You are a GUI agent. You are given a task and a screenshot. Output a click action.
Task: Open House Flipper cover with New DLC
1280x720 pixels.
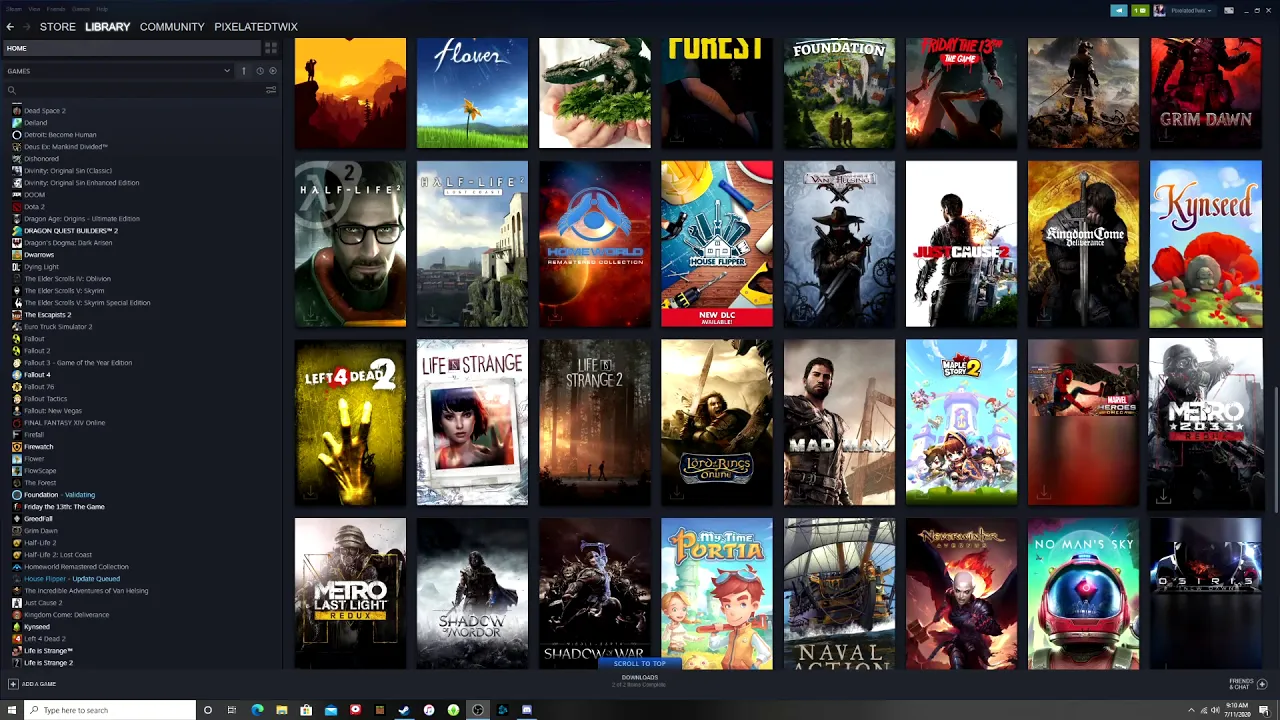pos(717,244)
